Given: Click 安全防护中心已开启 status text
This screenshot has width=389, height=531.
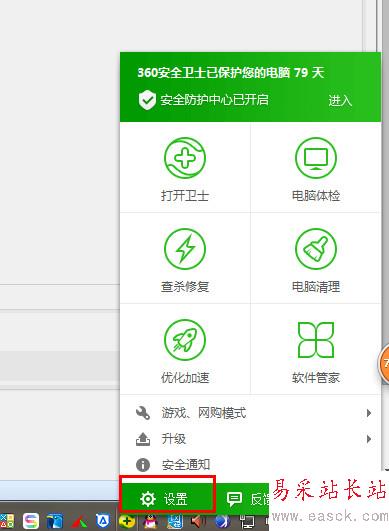Looking at the screenshot, I should [x=214, y=100].
